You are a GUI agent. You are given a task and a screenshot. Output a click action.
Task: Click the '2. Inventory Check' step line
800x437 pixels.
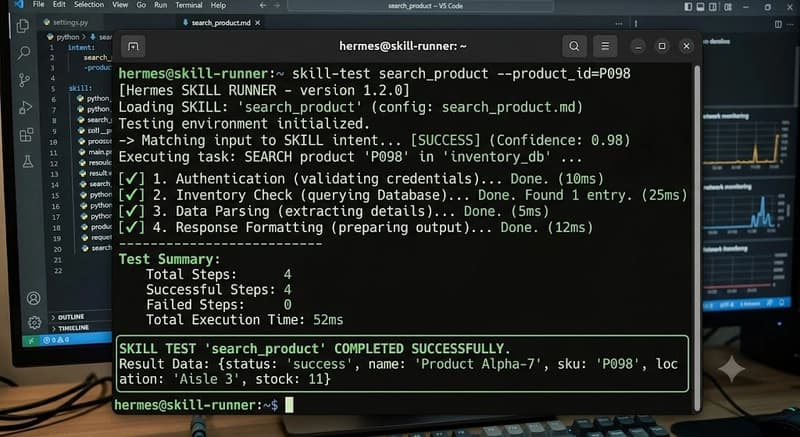[403, 195]
